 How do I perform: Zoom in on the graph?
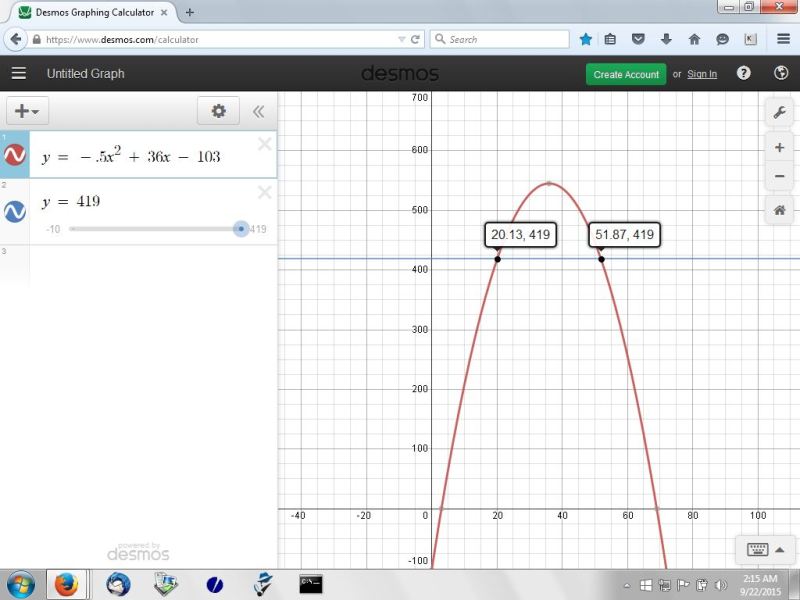(x=779, y=148)
